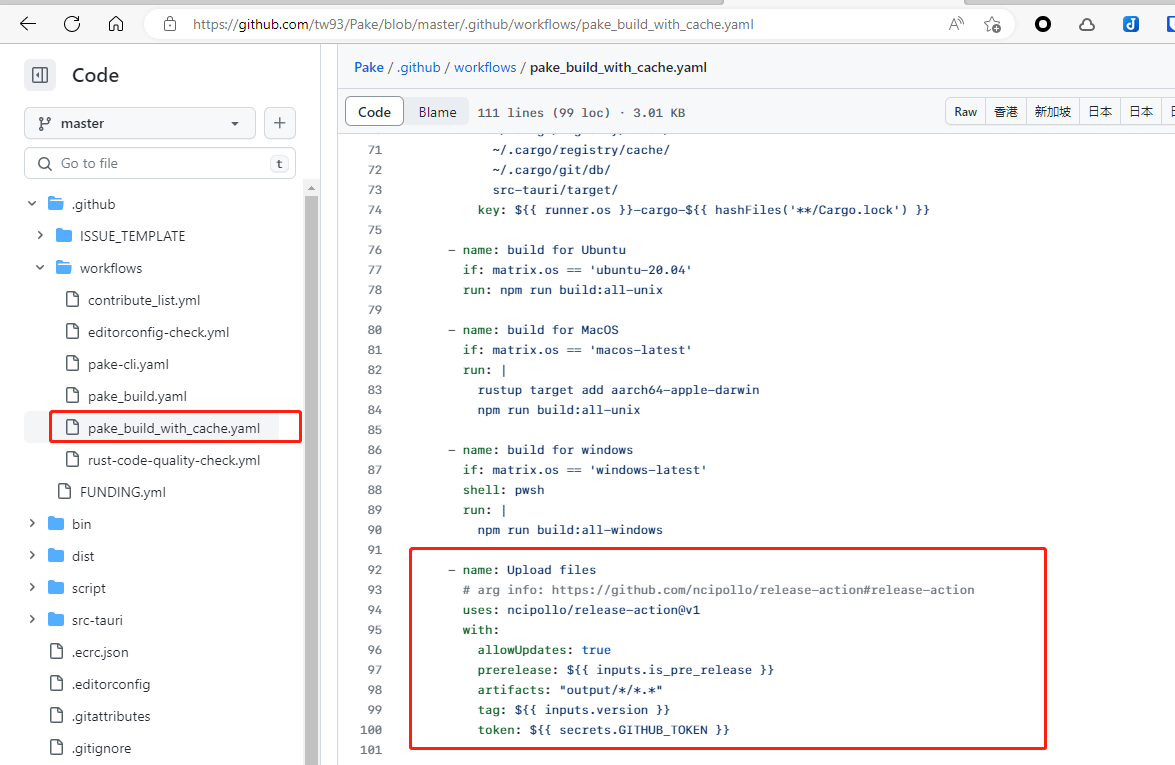1175x765 pixels.
Task: Reload the page with the refresh icon
Action: (72, 24)
